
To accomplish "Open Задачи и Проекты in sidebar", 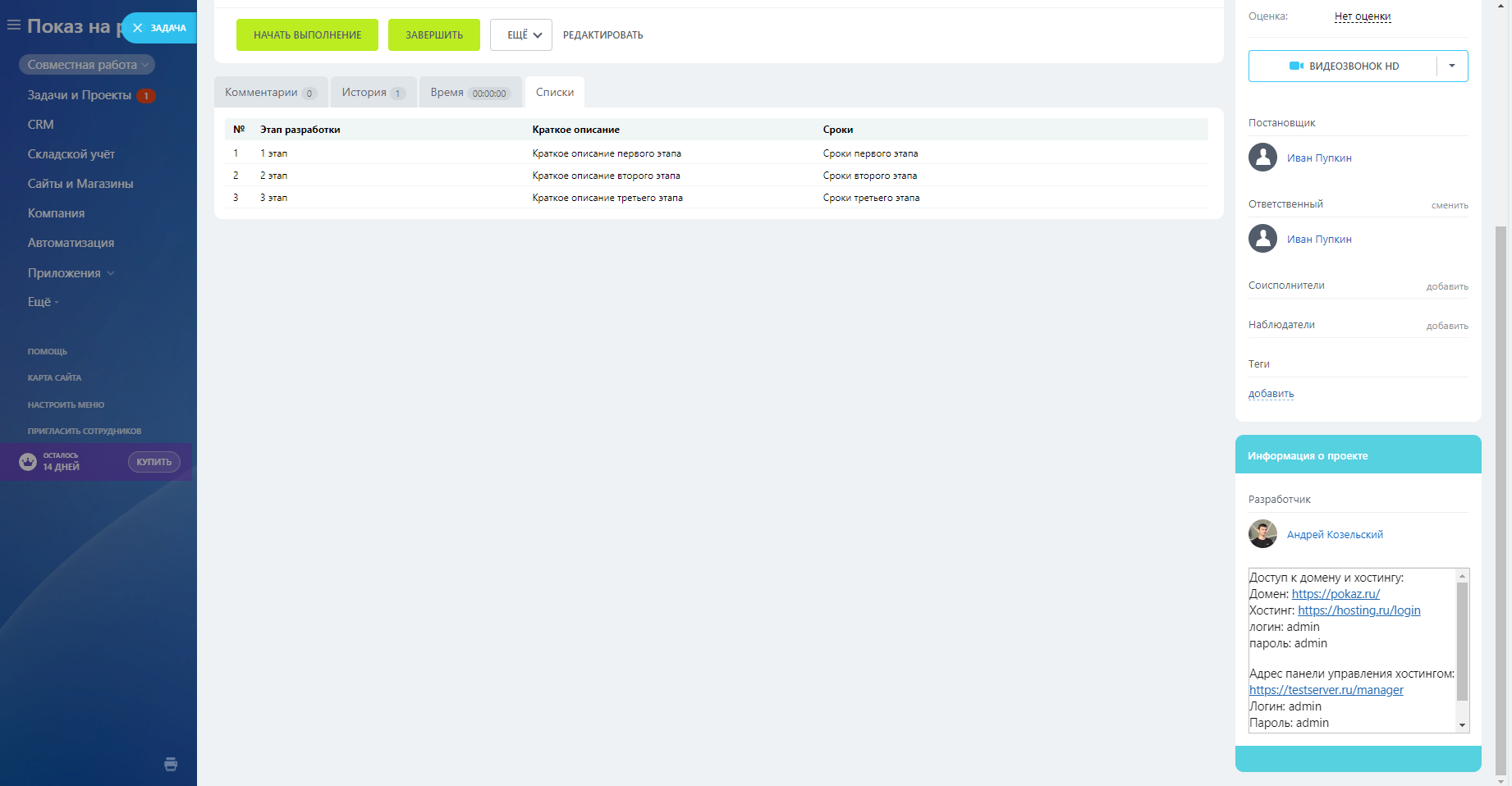I will point(80,95).
